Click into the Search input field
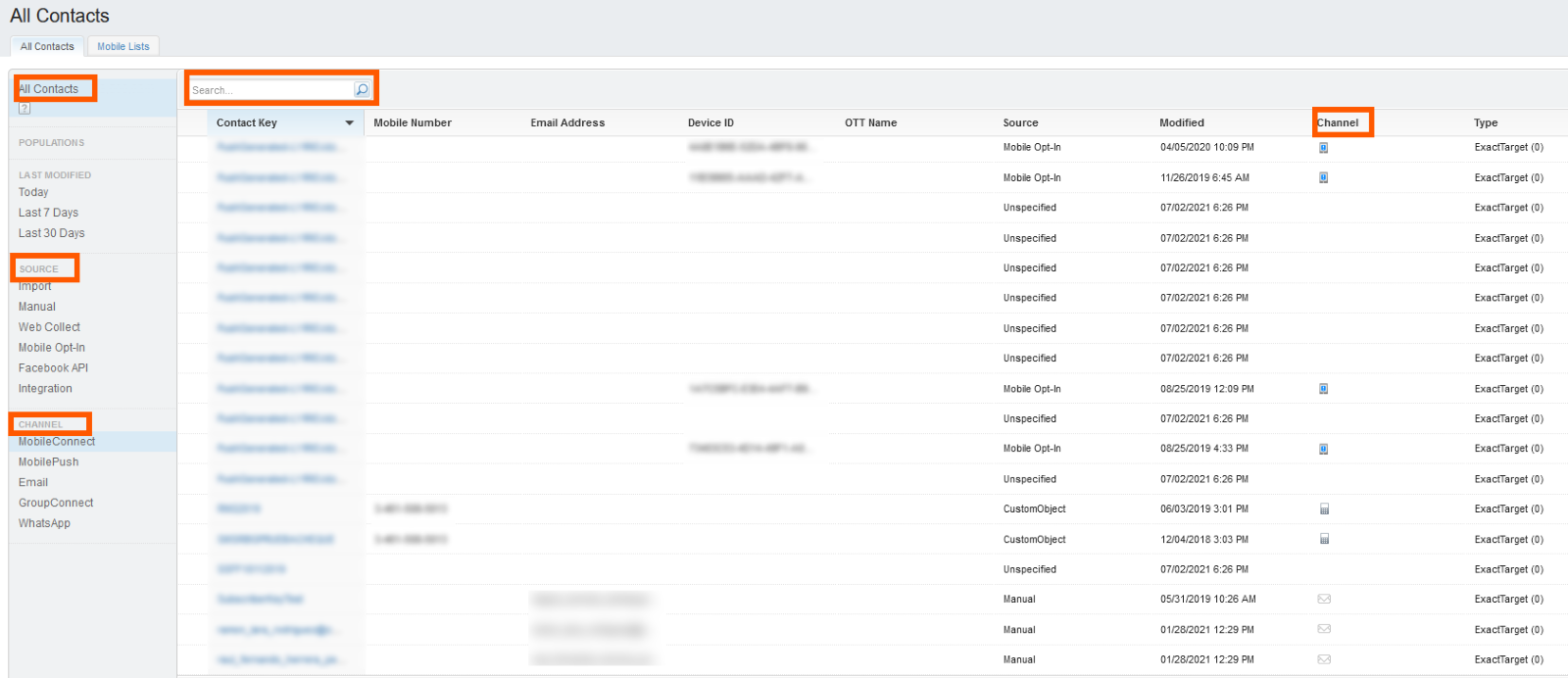 tap(270, 90)
